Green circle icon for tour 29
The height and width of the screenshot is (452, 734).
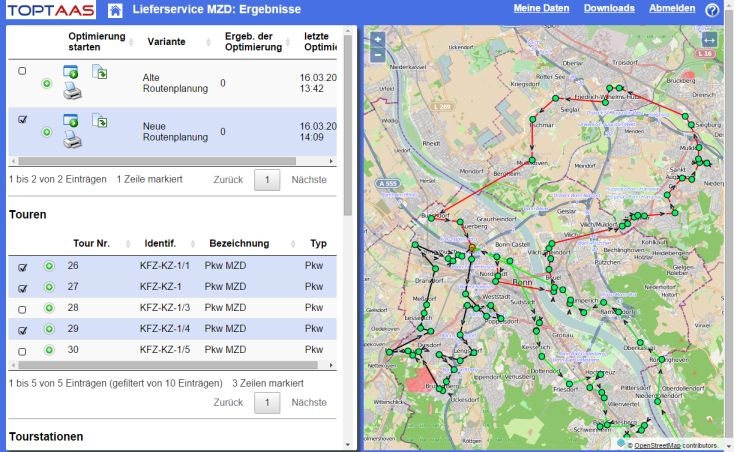pos(49,329)
